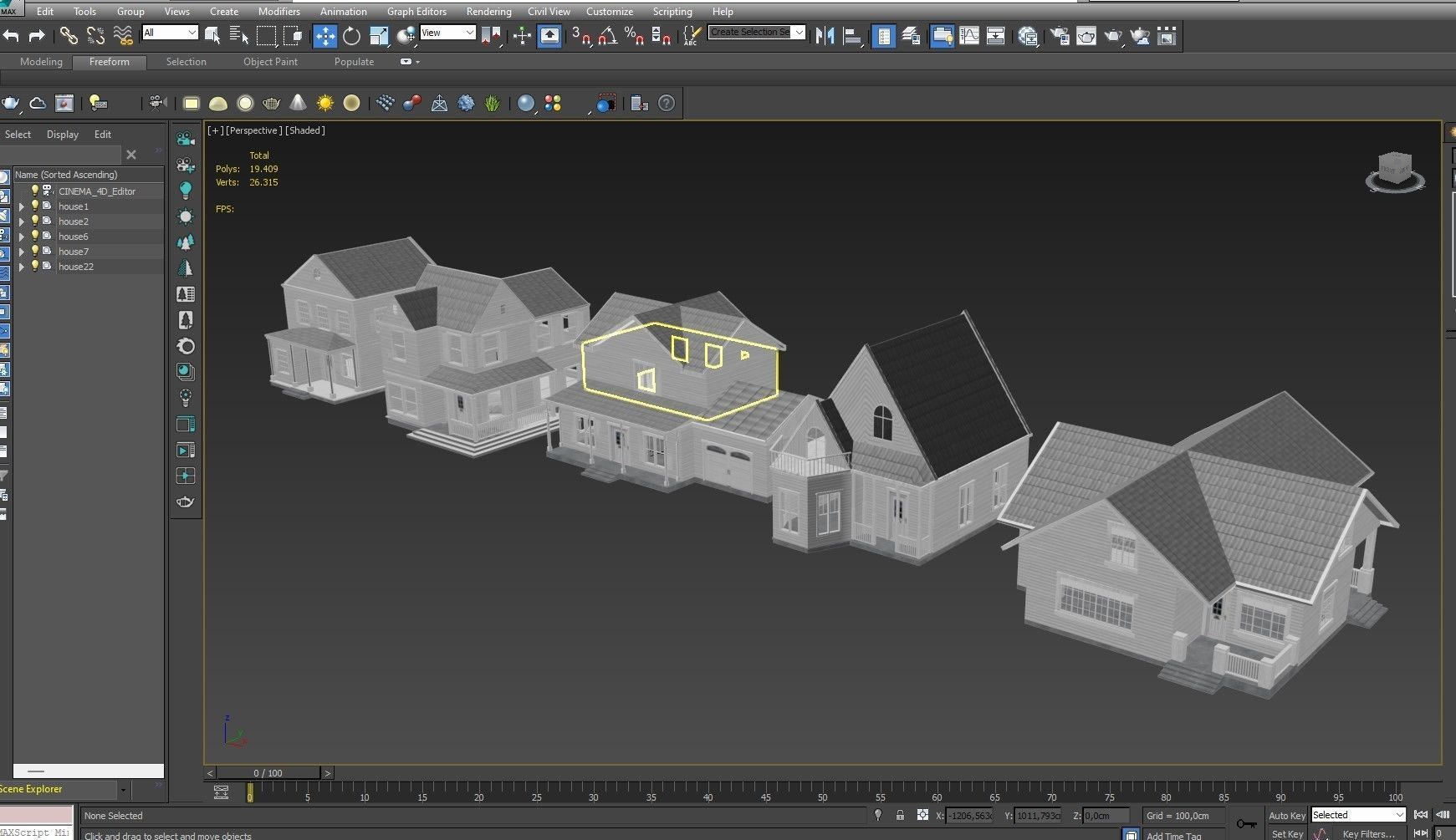Open the Rendering menu
Image resolution: width=1456 pixels, height=840 pixels.
click(488, 12)
